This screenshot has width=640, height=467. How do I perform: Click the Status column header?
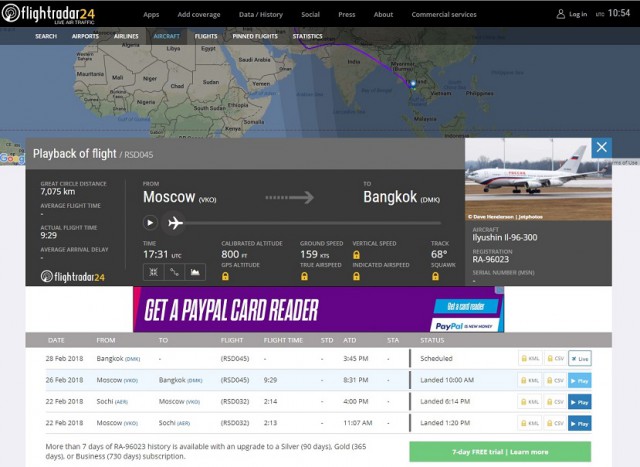coord(432,340)
